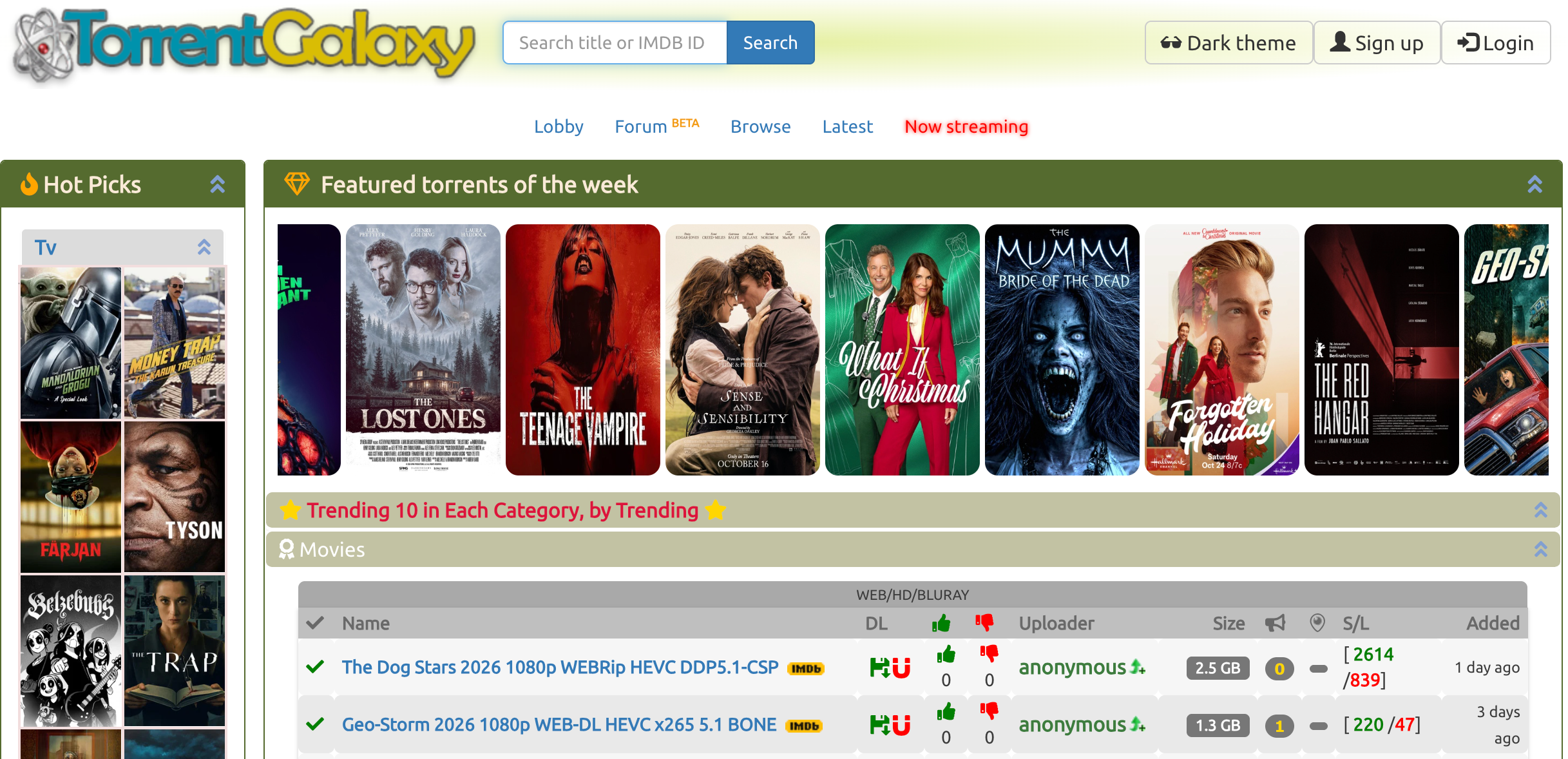The image size is (1568, 759).
Task: Open the Tyson poster in Hot Picks
Action: 175,497
